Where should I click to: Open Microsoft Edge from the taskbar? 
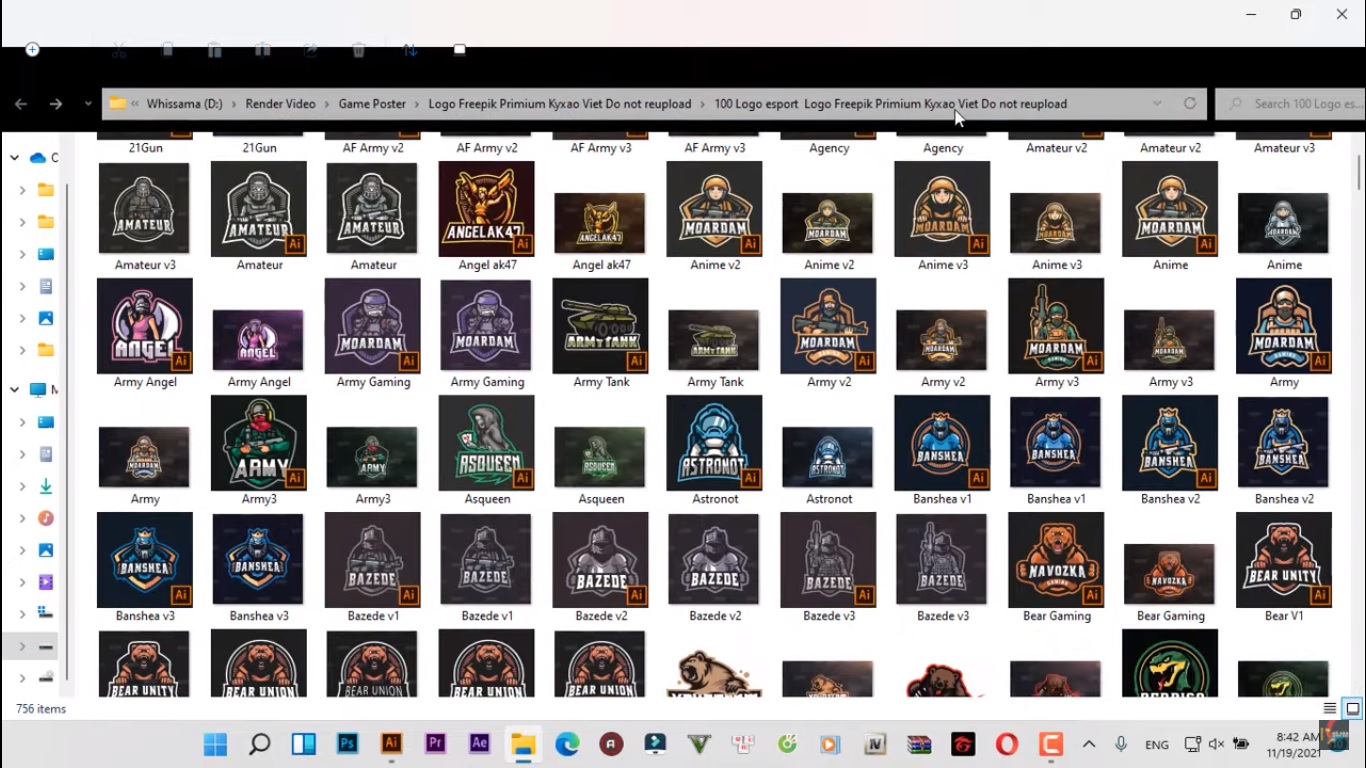click(567, 744)
